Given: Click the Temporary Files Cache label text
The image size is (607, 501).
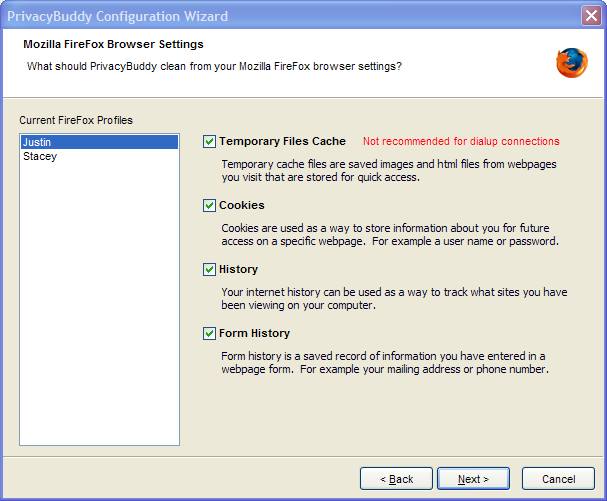Looking at the screenshot, I should coord(282,141).
